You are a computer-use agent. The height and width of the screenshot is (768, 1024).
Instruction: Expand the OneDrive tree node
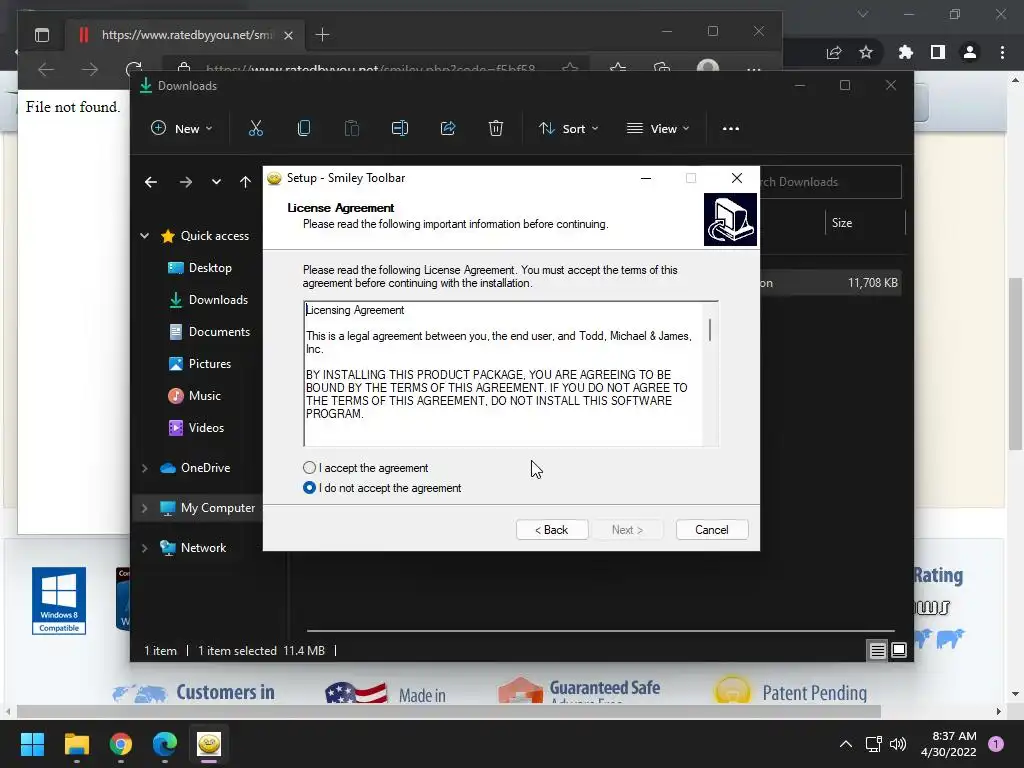pos(144,468)
